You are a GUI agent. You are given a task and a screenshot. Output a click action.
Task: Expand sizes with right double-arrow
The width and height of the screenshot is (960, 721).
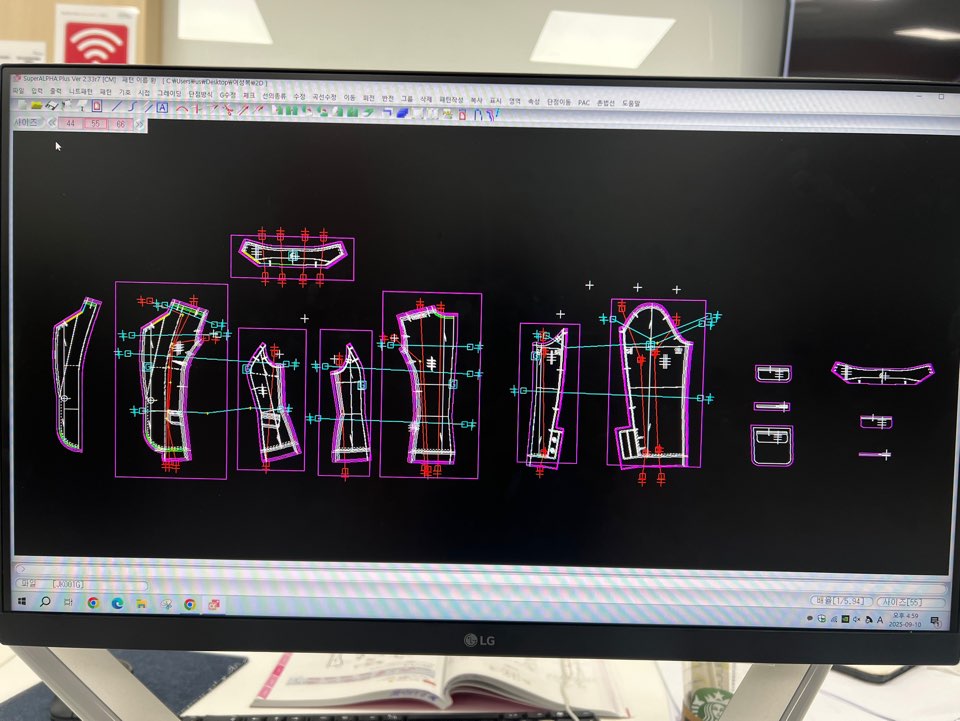[139, 124]
